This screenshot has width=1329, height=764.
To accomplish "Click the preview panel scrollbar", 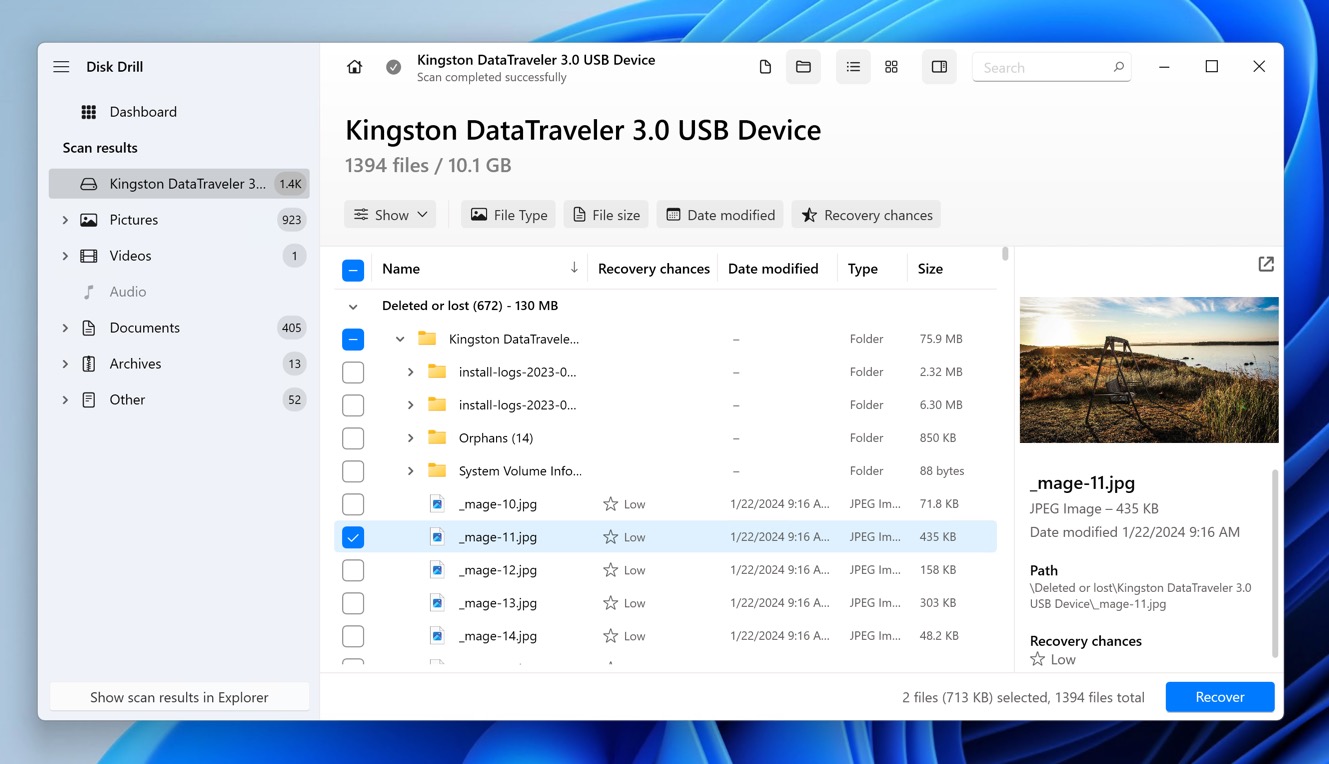I will tap(1275, 563).
